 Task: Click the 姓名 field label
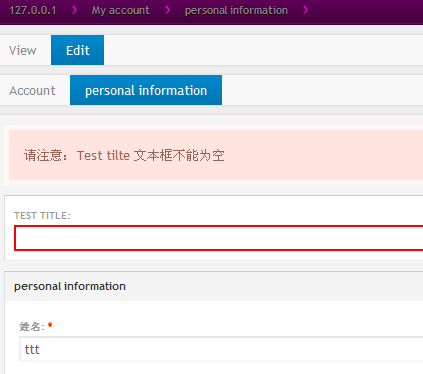pos(32,326)
